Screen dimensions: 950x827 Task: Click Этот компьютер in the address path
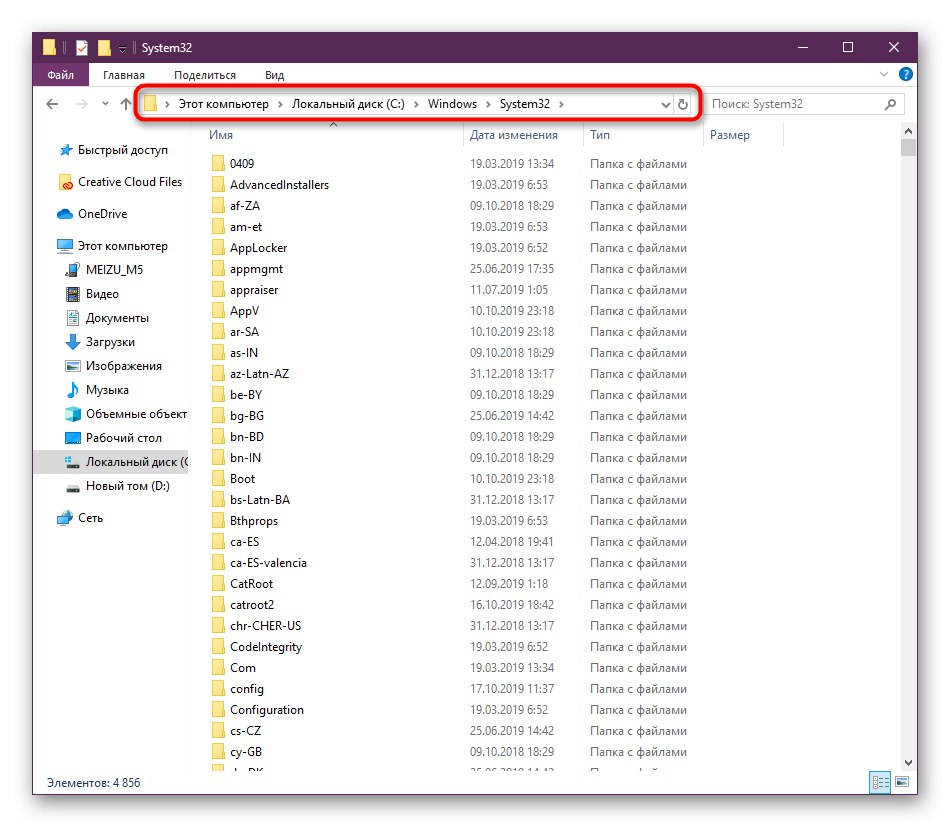224,104
